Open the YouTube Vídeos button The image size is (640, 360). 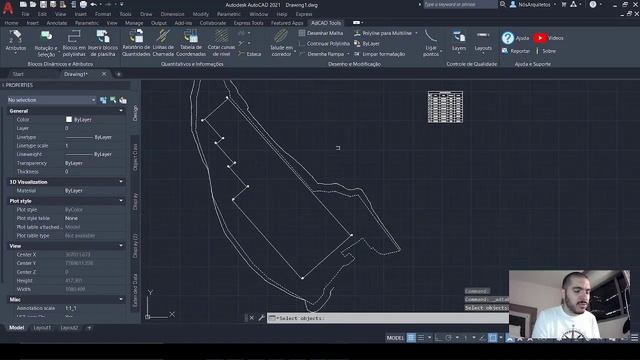click(x=548, y=38)
